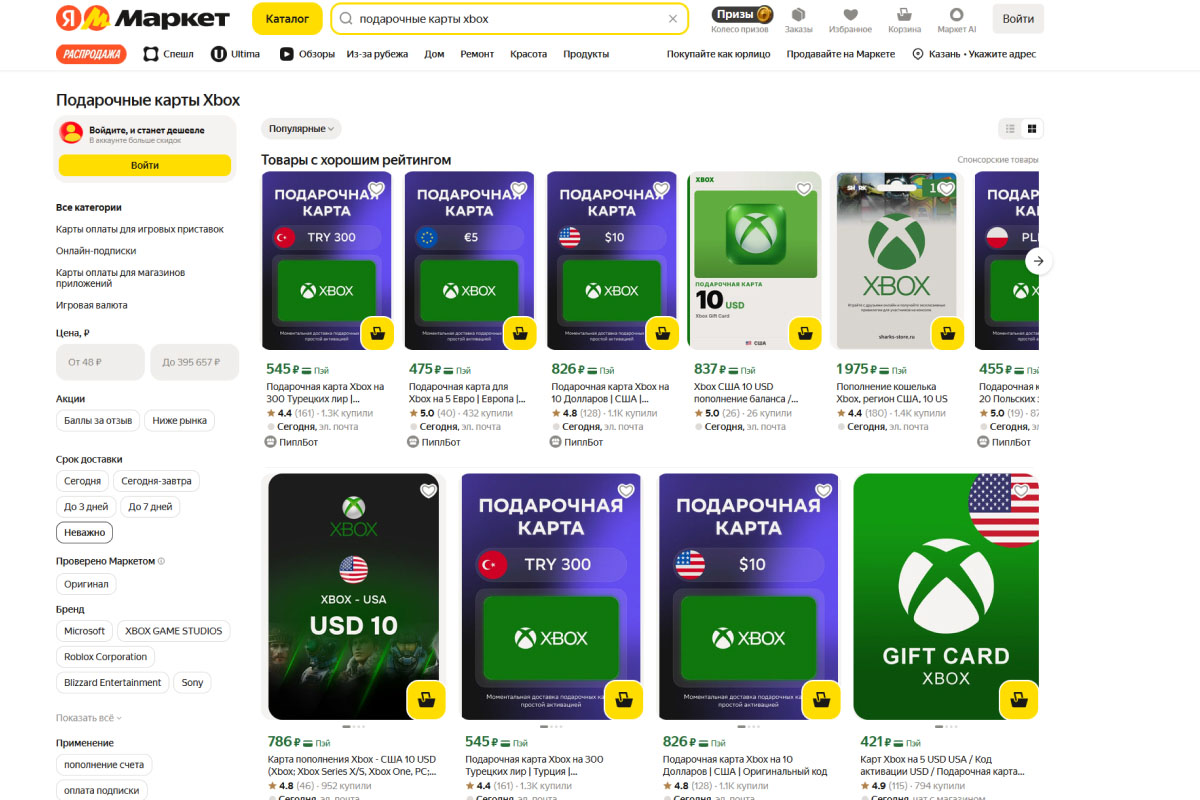The width and height of the screenshot is (1200, 800).
Task: Open the Продукты menu item
Action: click(586, 54)
